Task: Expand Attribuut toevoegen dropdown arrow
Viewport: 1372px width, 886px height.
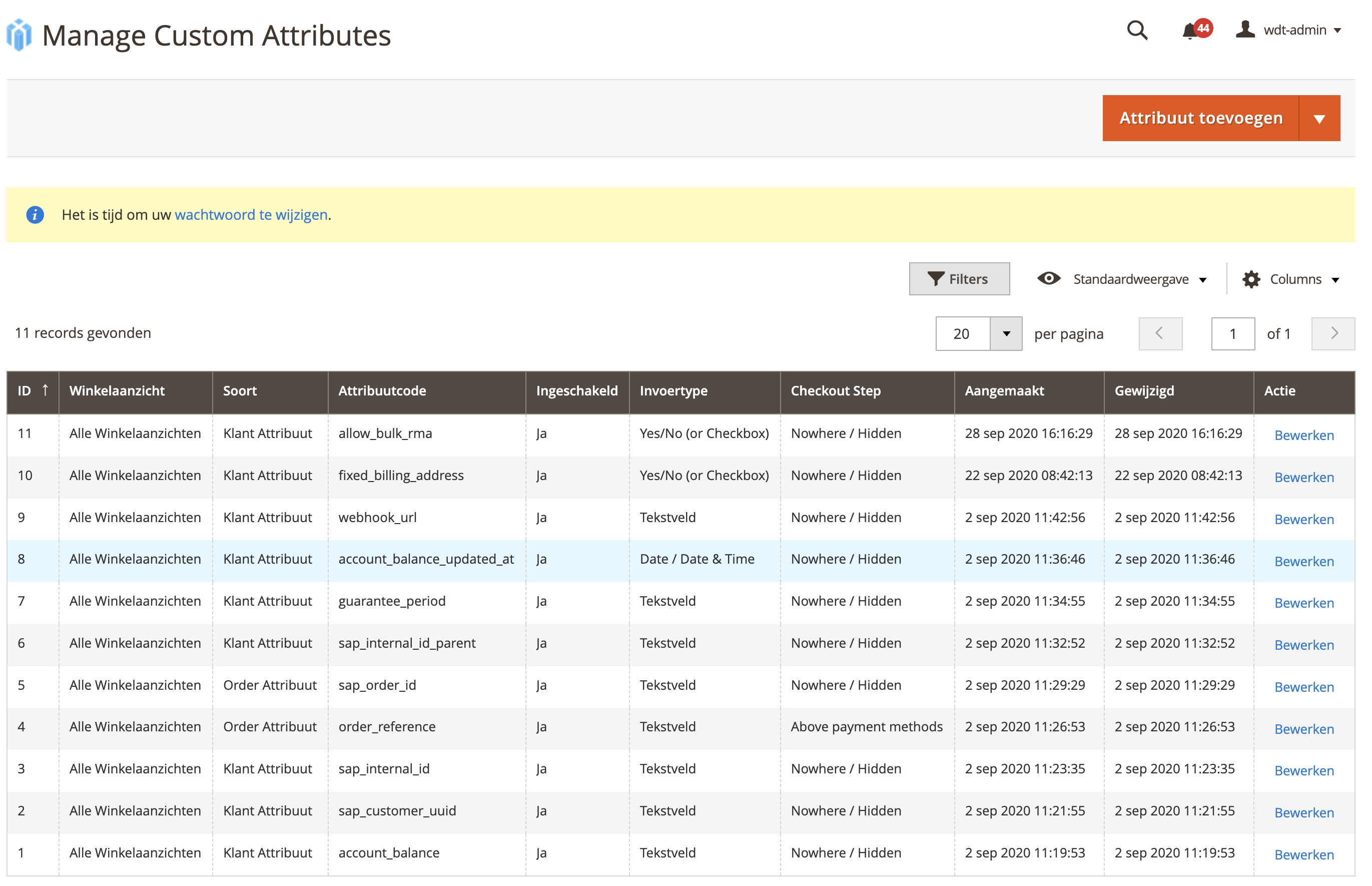Action: click(1318, 119)
